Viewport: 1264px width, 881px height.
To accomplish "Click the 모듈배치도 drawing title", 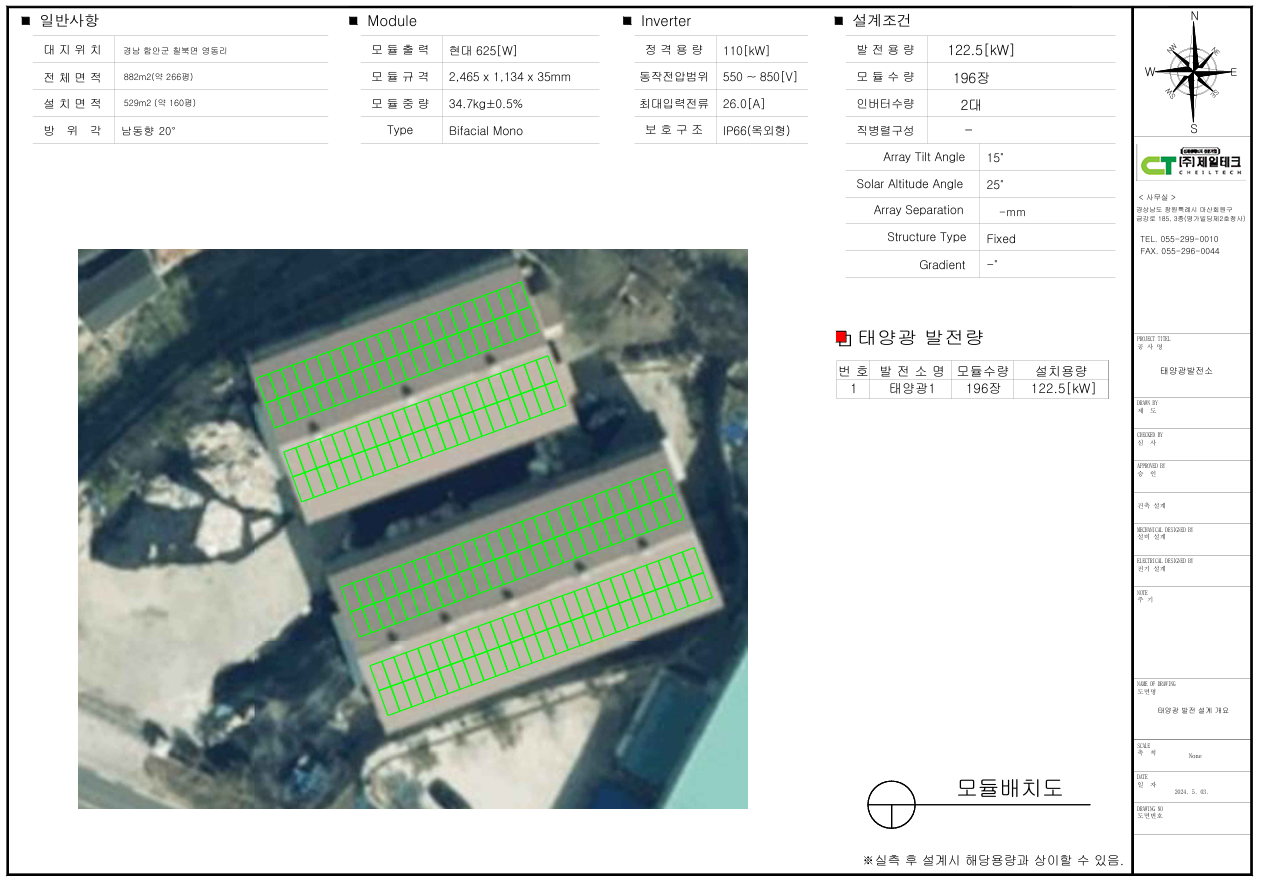I will click(1009, 788).
